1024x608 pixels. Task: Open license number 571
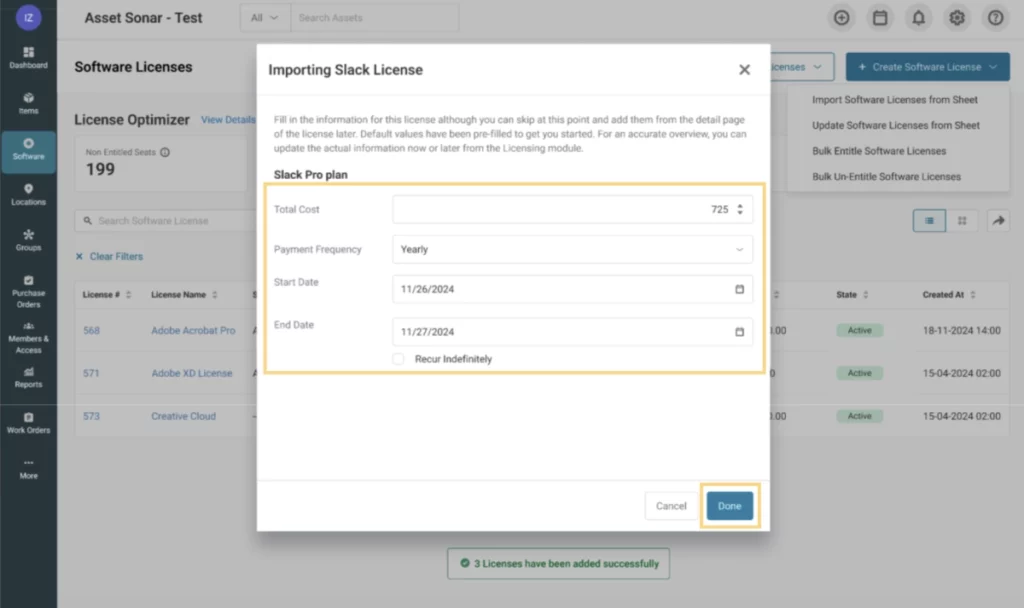point(91,373)
